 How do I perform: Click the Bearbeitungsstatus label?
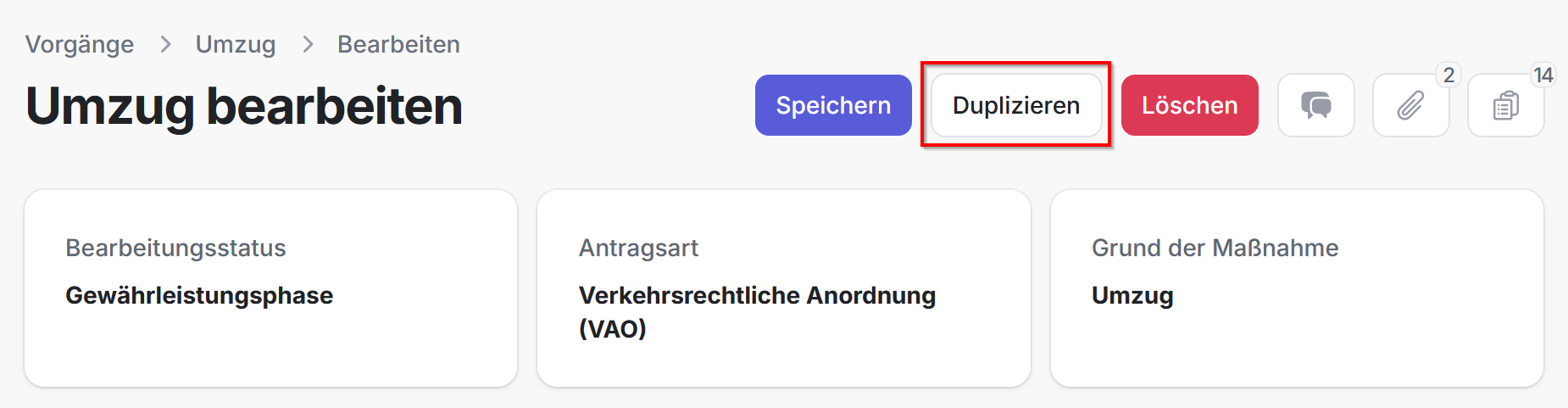175,248
